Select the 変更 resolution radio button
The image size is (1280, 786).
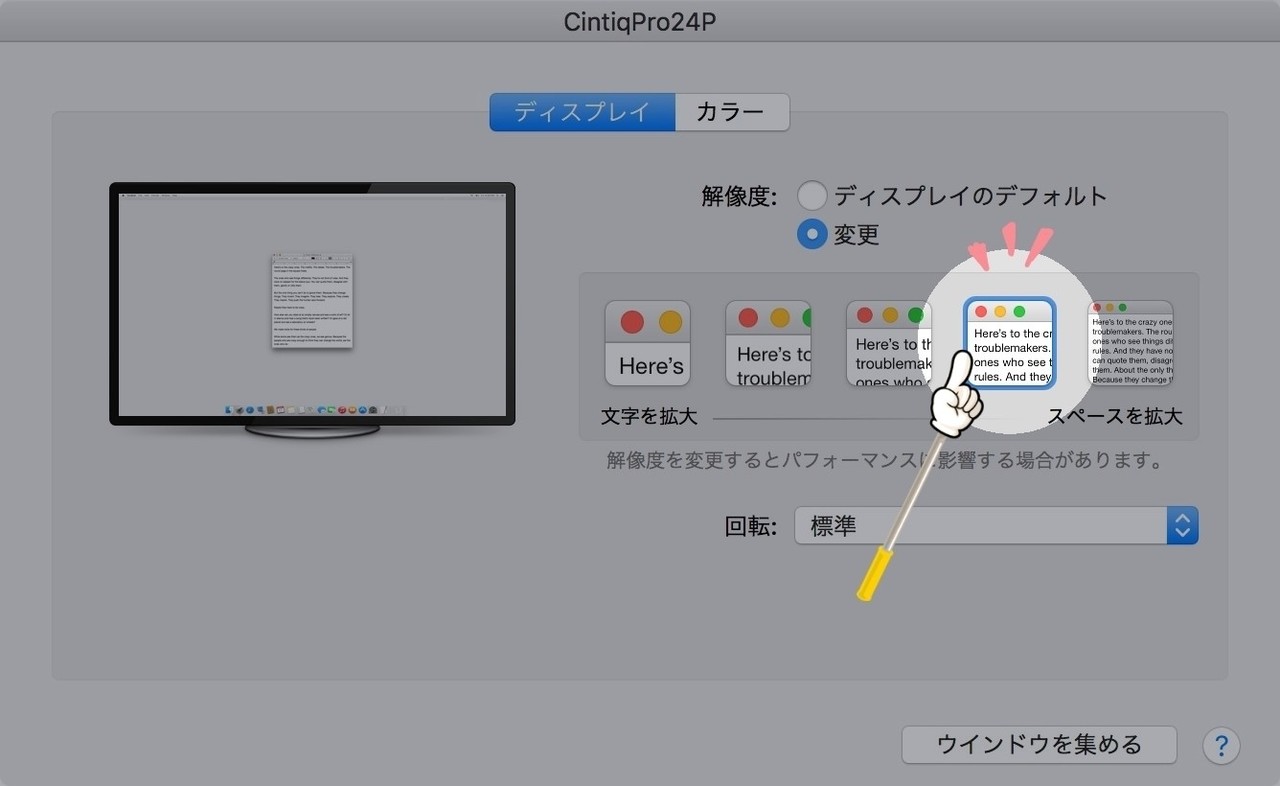(812, 234)
